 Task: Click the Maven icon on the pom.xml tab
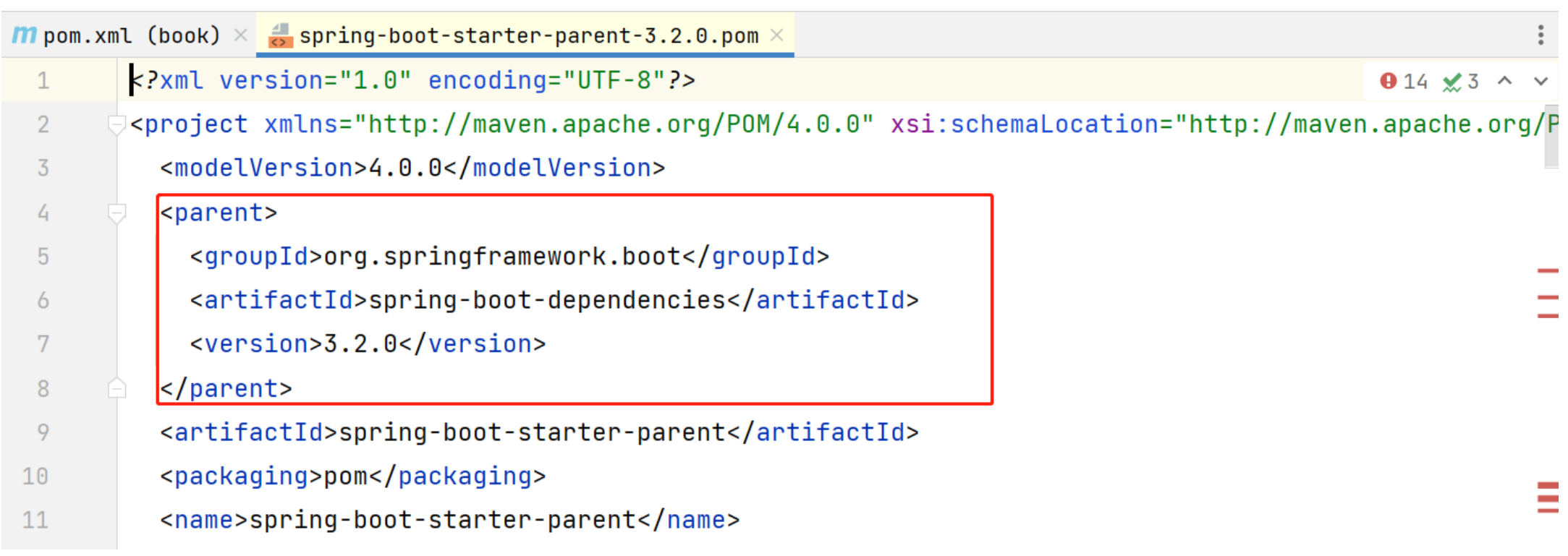coord(24,34)
